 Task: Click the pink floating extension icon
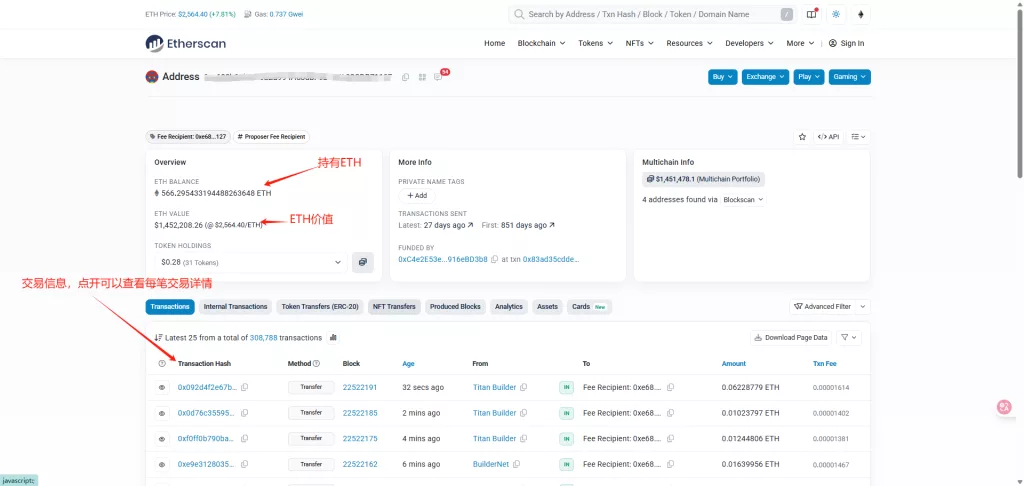1004,407
